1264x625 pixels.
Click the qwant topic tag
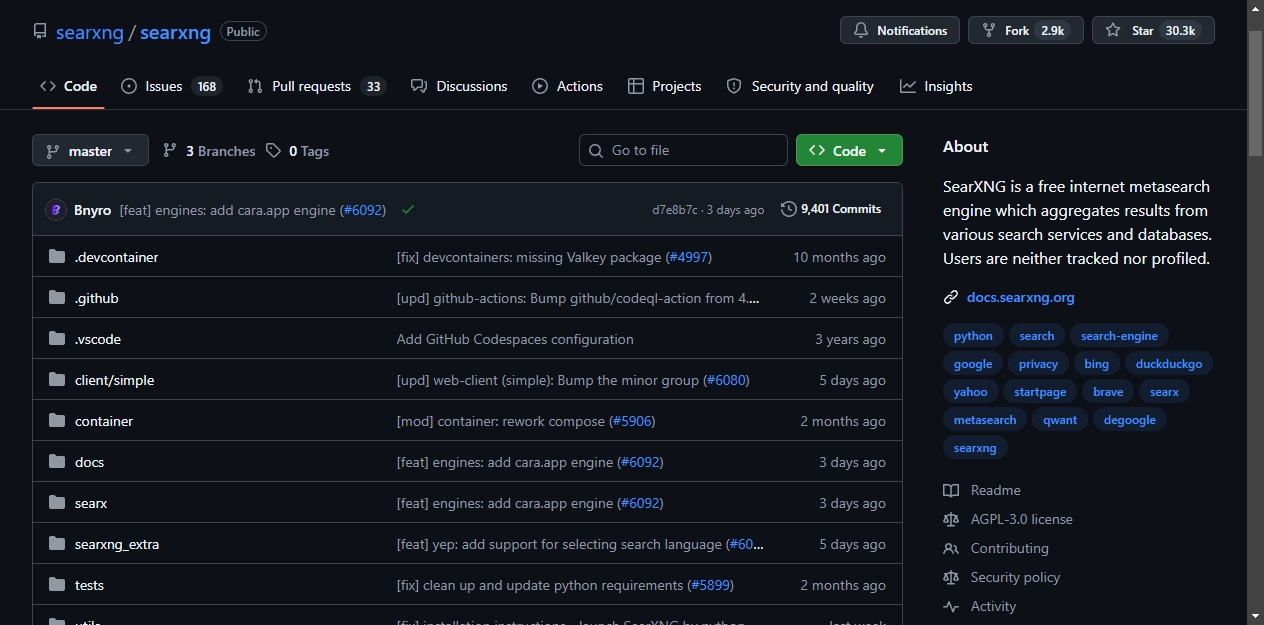tap(1060, 420)
